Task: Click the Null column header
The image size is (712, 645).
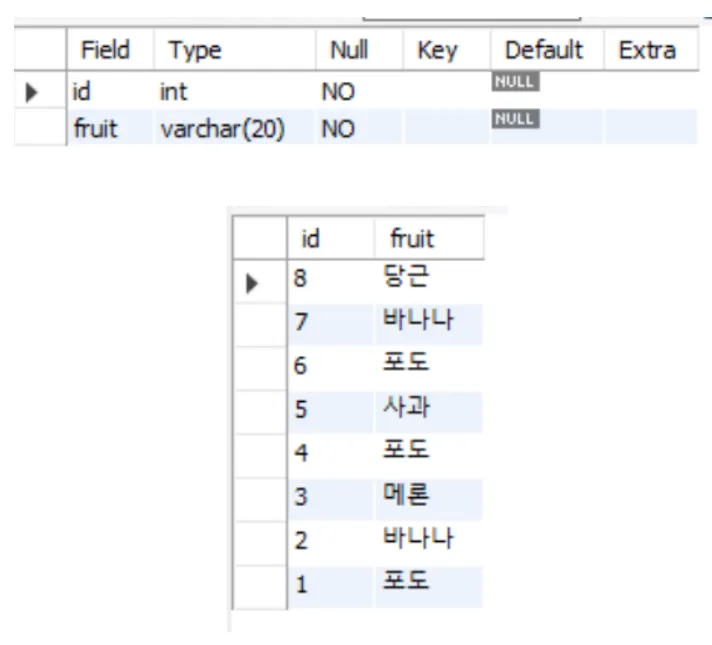Action: point(359,50)
